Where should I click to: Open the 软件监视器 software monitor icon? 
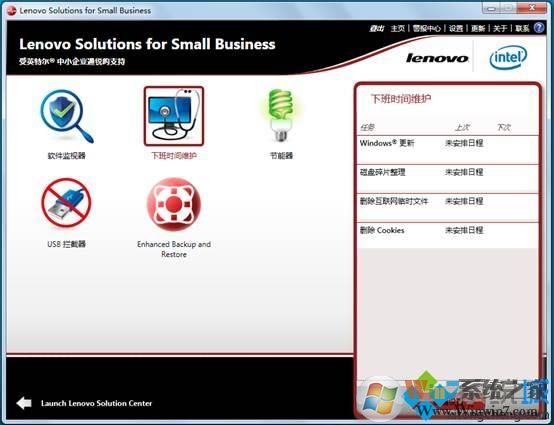[x=67, y=116]
